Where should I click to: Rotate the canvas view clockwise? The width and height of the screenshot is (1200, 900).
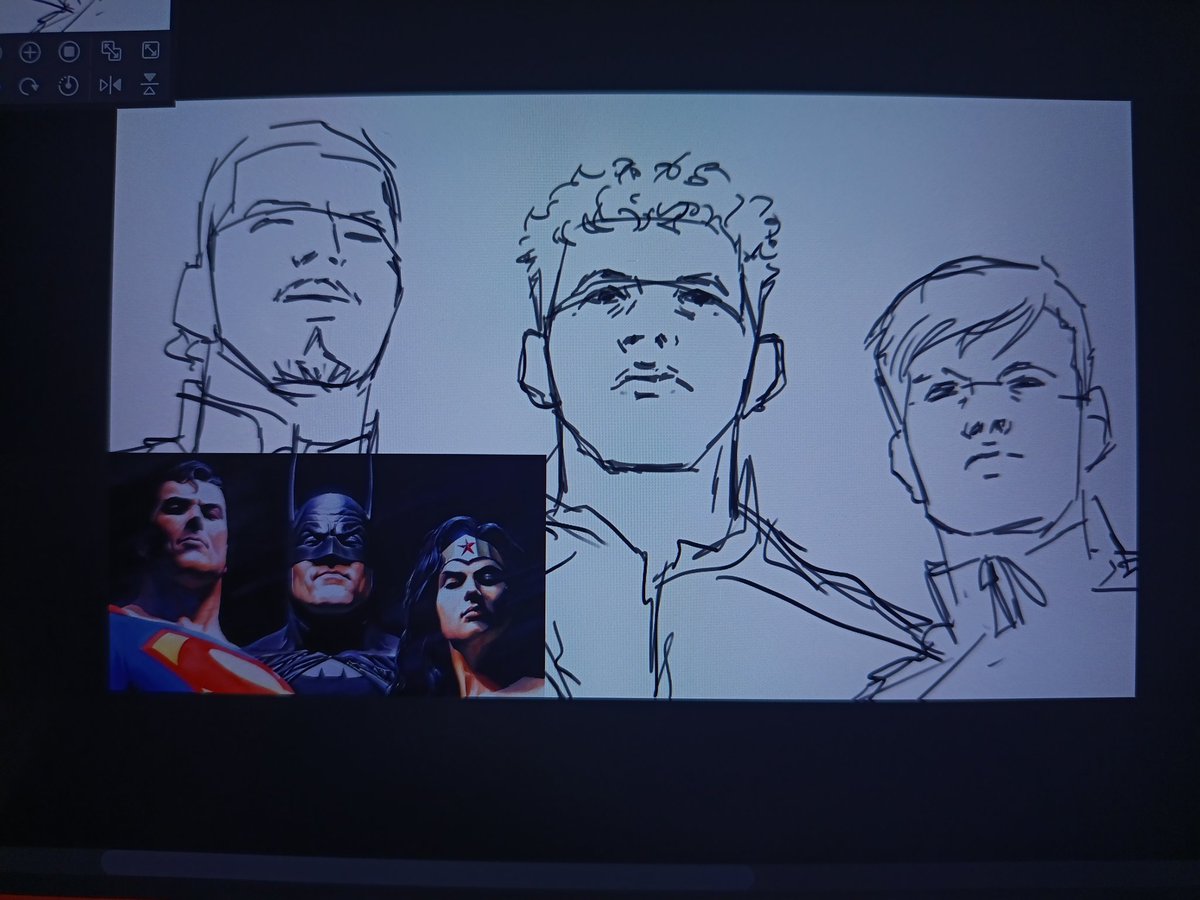(x=29, y=86)
